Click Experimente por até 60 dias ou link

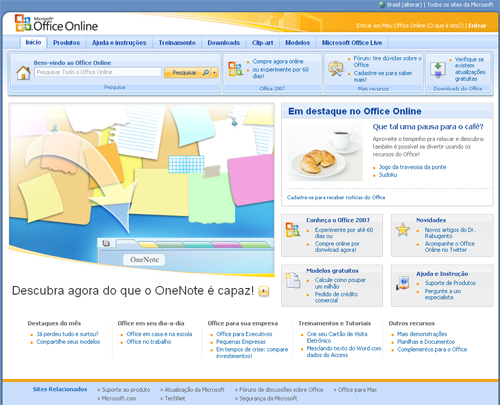(344, 233)
